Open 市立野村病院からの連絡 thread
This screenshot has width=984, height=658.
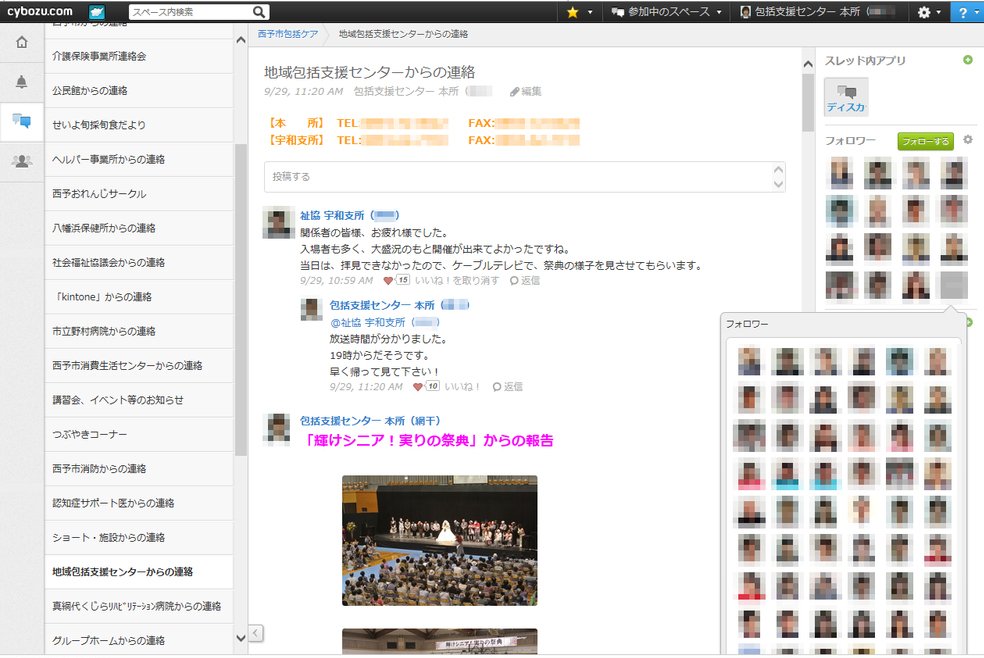[x=139, y=331]
